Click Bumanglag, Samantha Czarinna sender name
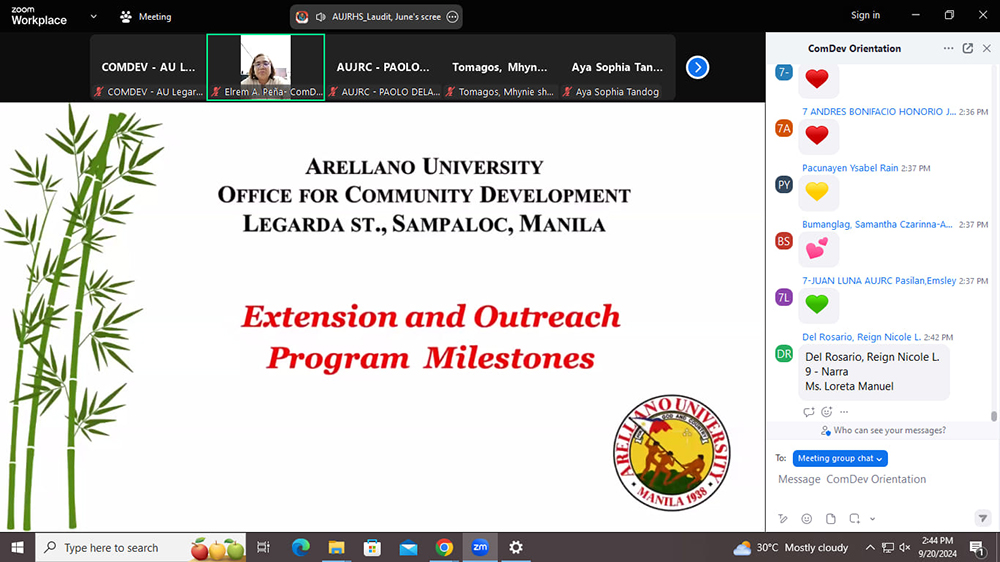 coord(877,224)
